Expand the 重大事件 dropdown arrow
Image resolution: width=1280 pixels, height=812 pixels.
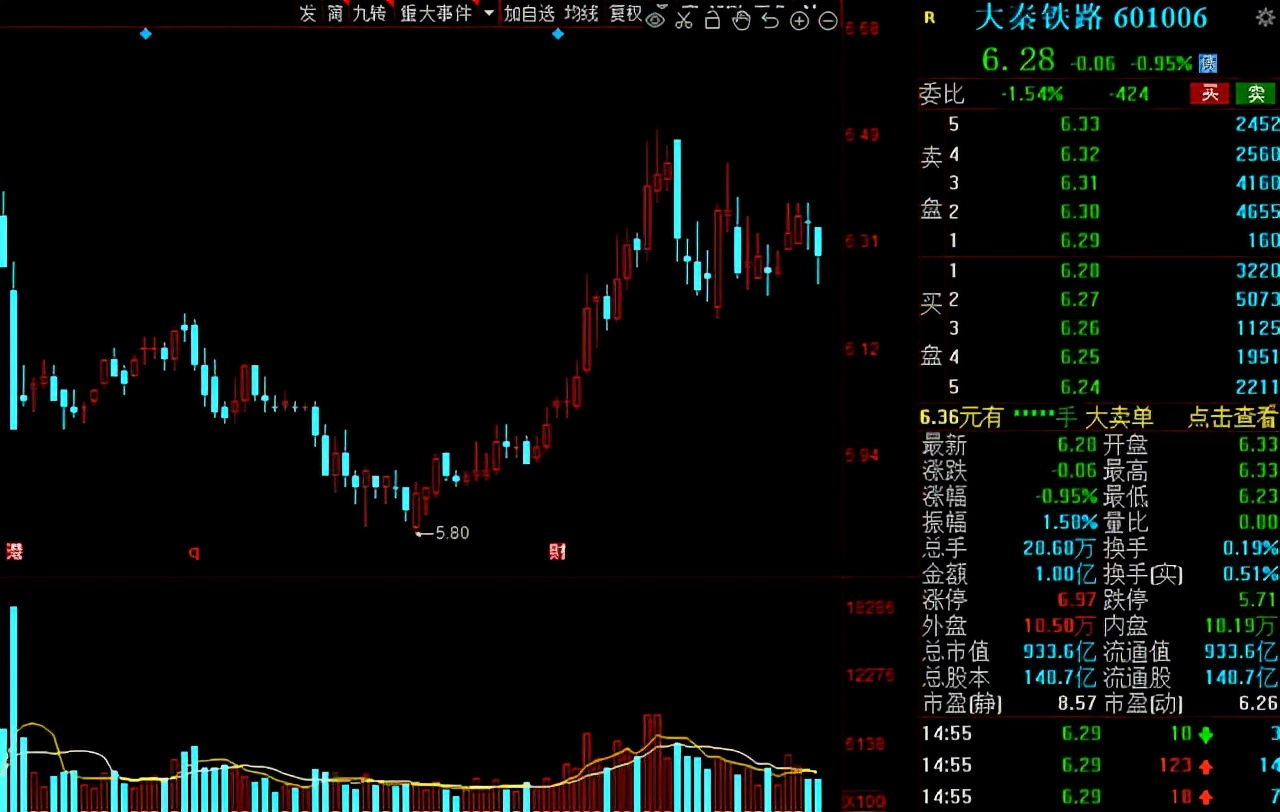[488, 14]
